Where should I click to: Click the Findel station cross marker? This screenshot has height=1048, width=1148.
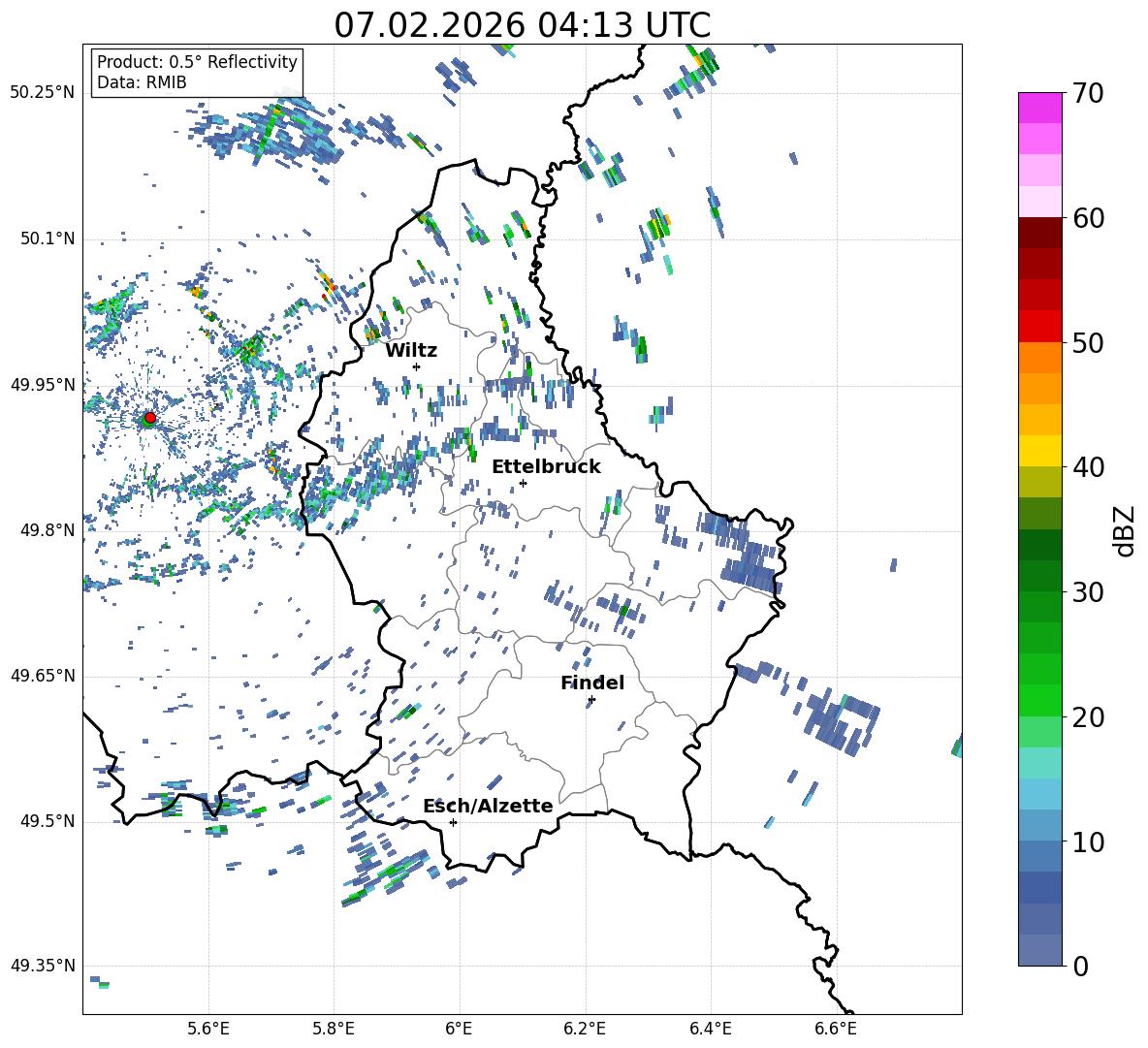coord(591,699)
